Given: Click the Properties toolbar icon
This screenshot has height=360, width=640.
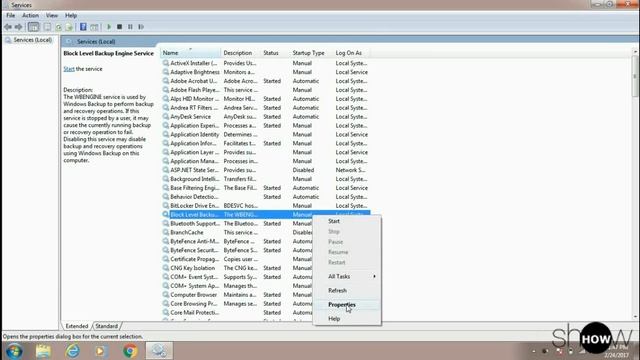Looking at the screenshot, I should click(x=47, y=27).
